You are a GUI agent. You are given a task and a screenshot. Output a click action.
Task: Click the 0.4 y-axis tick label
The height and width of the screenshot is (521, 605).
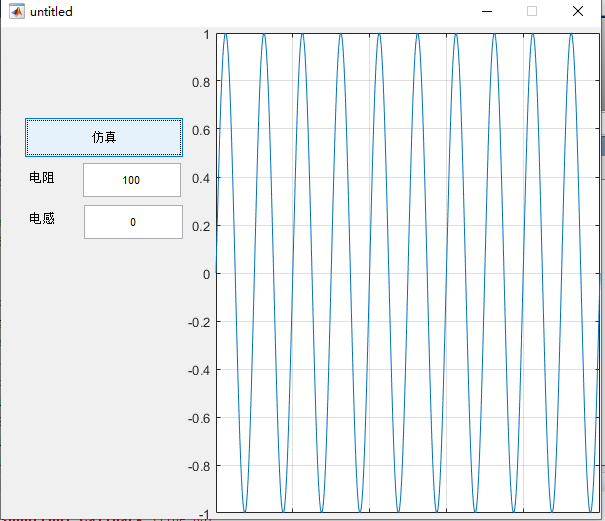201,178
